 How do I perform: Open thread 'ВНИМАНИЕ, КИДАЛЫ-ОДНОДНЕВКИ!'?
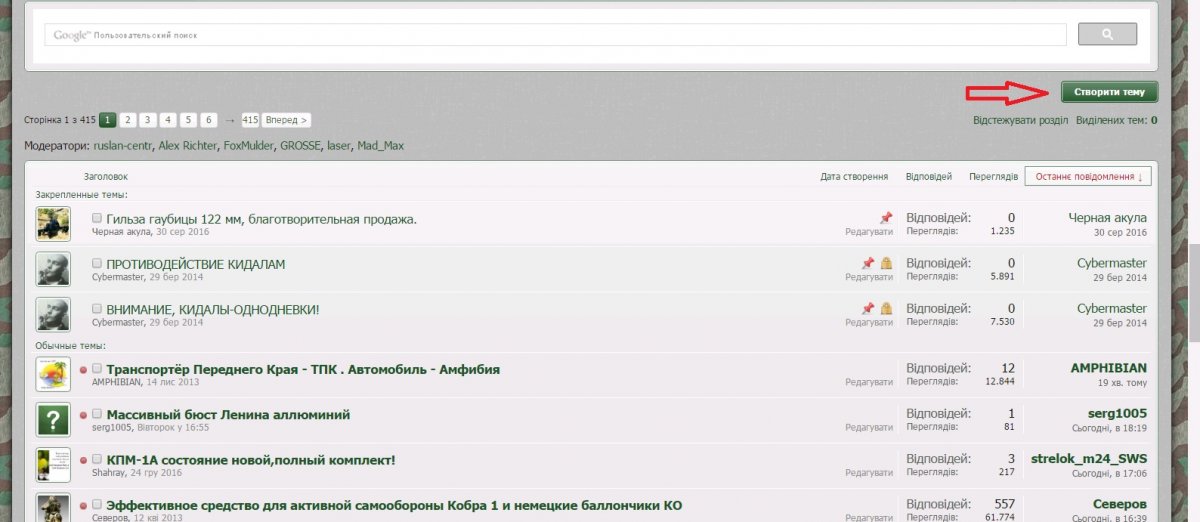tap(213, 310)
